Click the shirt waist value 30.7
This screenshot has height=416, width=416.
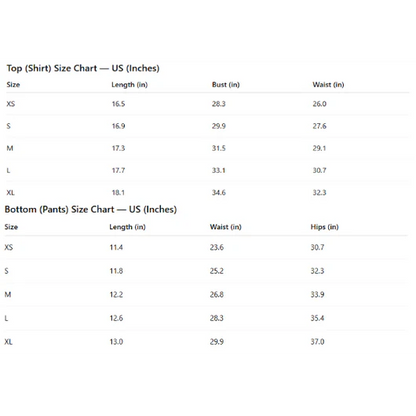[319, 170]
